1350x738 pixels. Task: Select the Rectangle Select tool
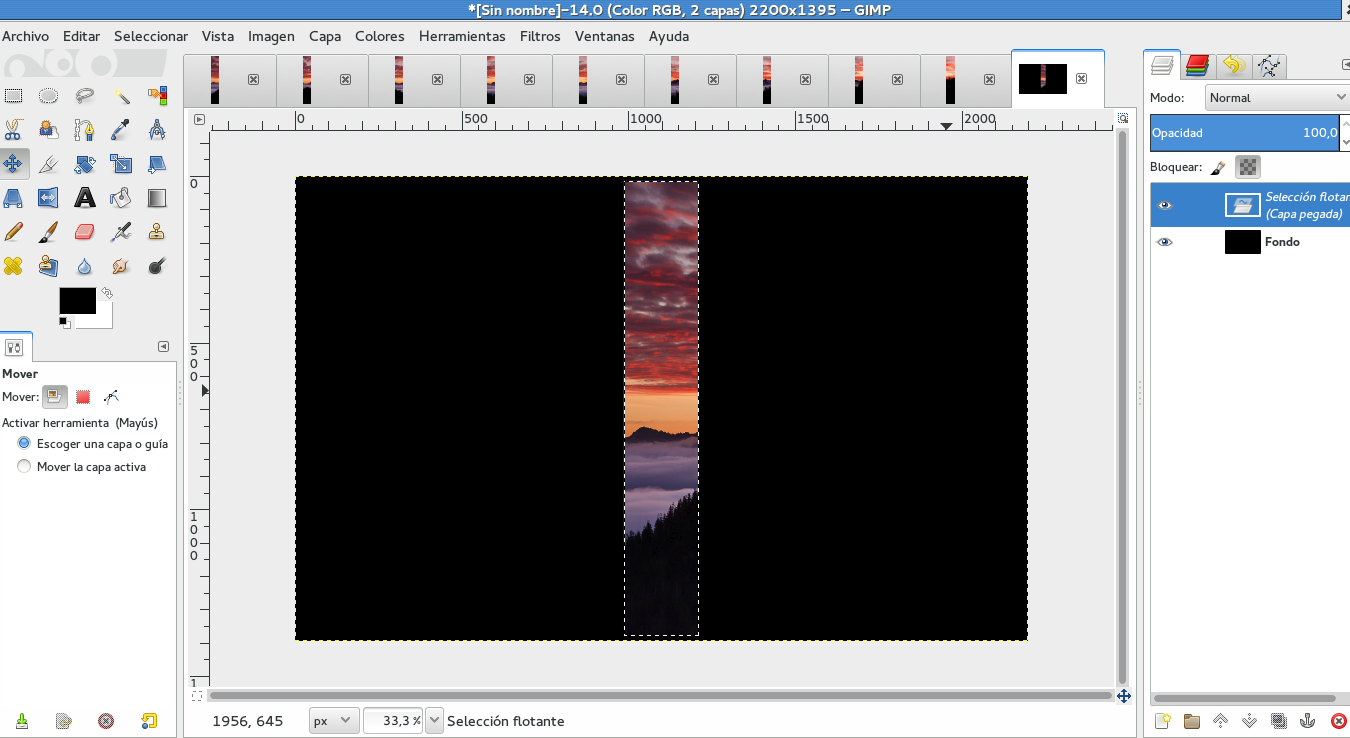14,96
